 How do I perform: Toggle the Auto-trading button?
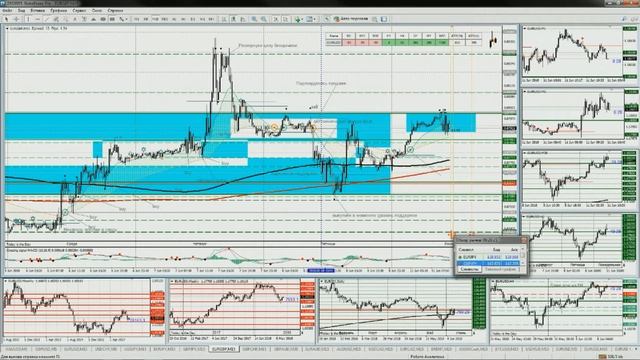click(351, 19)
